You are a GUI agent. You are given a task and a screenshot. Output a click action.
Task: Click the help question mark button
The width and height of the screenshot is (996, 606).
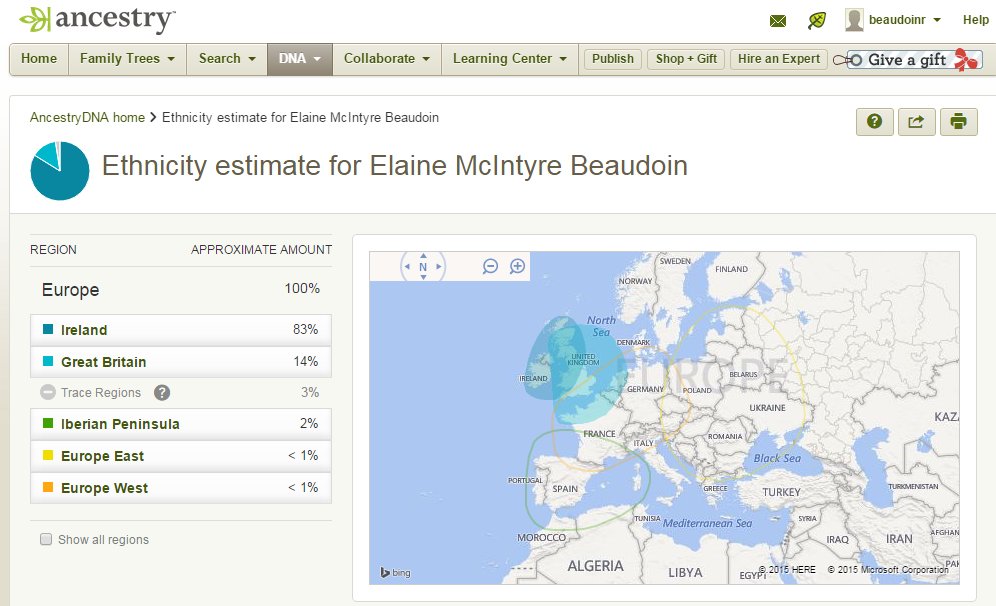click(875, 121)
